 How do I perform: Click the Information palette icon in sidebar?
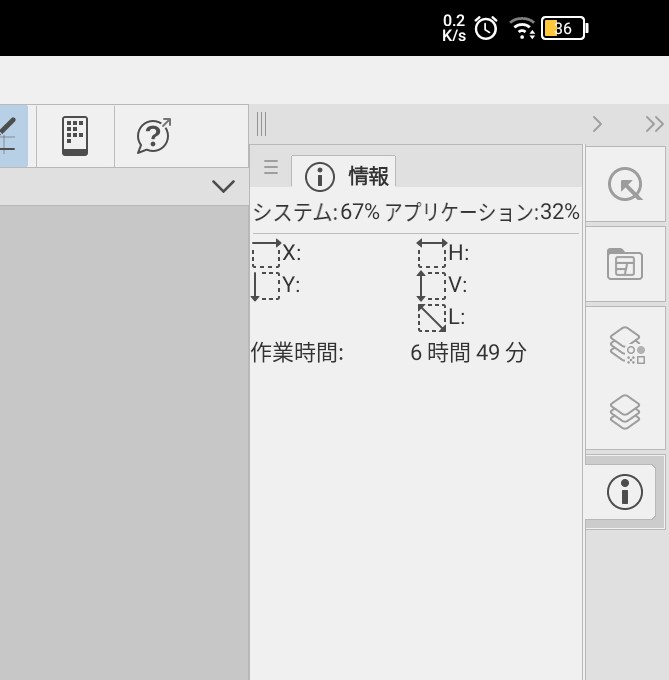pos(624,492)
